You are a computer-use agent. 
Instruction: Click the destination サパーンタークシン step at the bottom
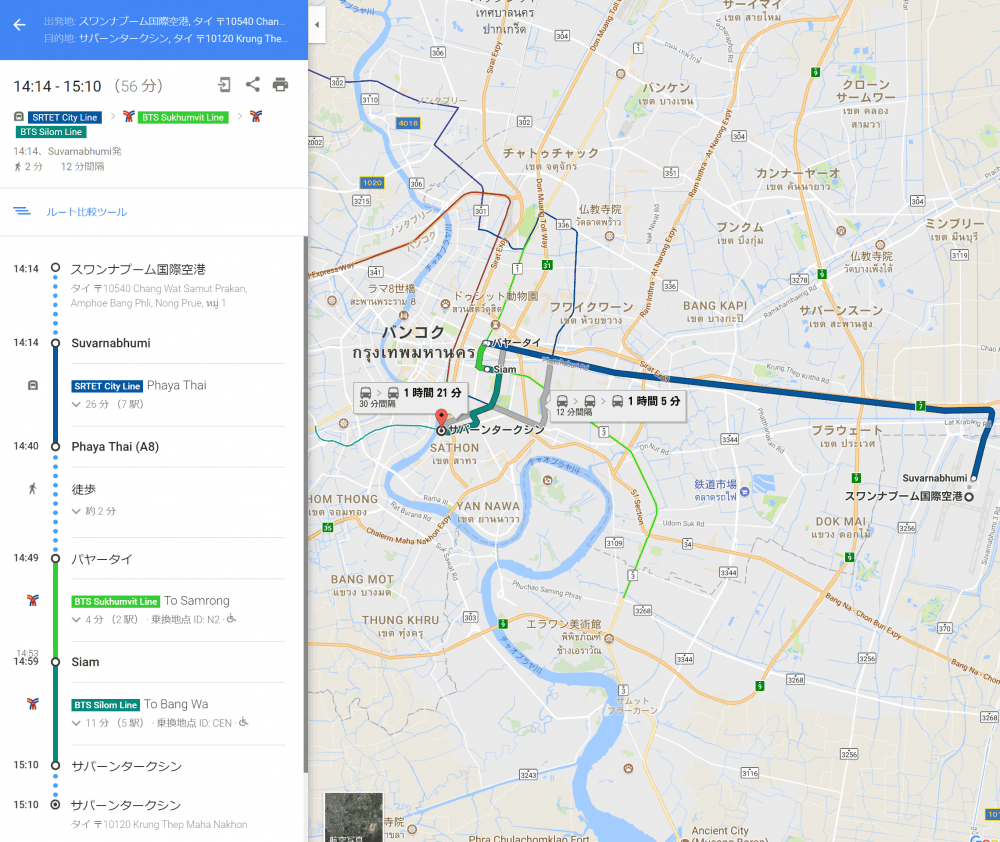coord(126,805)
